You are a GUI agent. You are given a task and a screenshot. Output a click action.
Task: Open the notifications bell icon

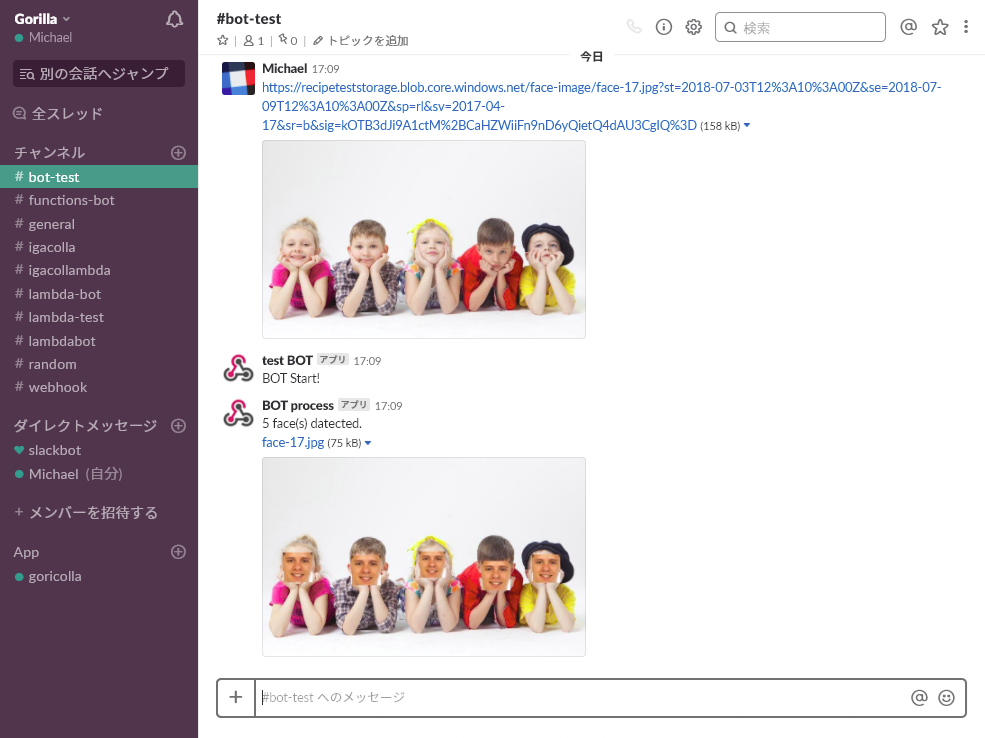[x=175, y=19]
